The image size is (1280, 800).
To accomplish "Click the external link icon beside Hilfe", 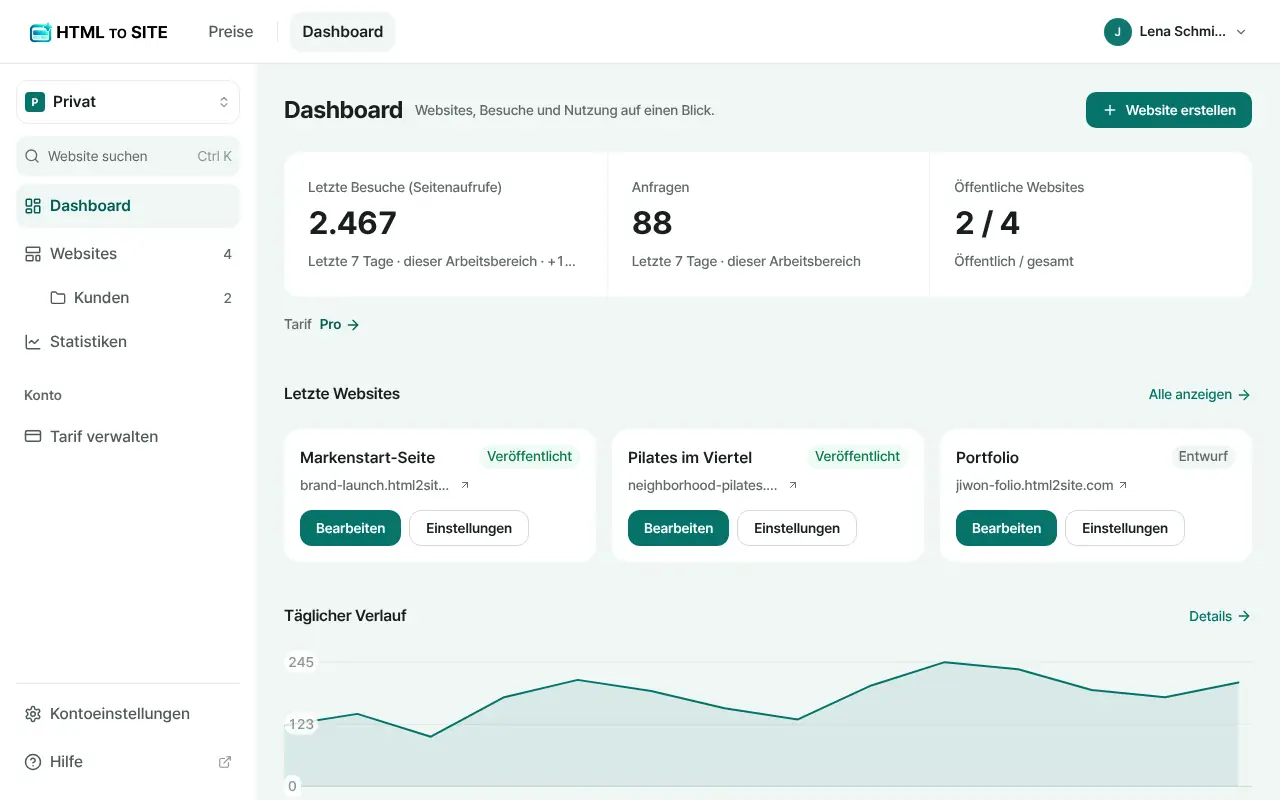I will 225,762.
